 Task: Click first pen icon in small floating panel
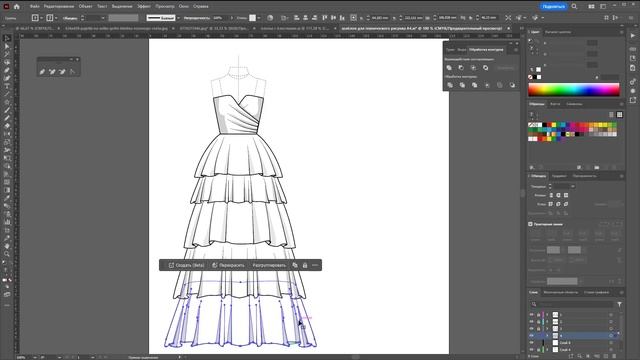[x=42, y=72]
